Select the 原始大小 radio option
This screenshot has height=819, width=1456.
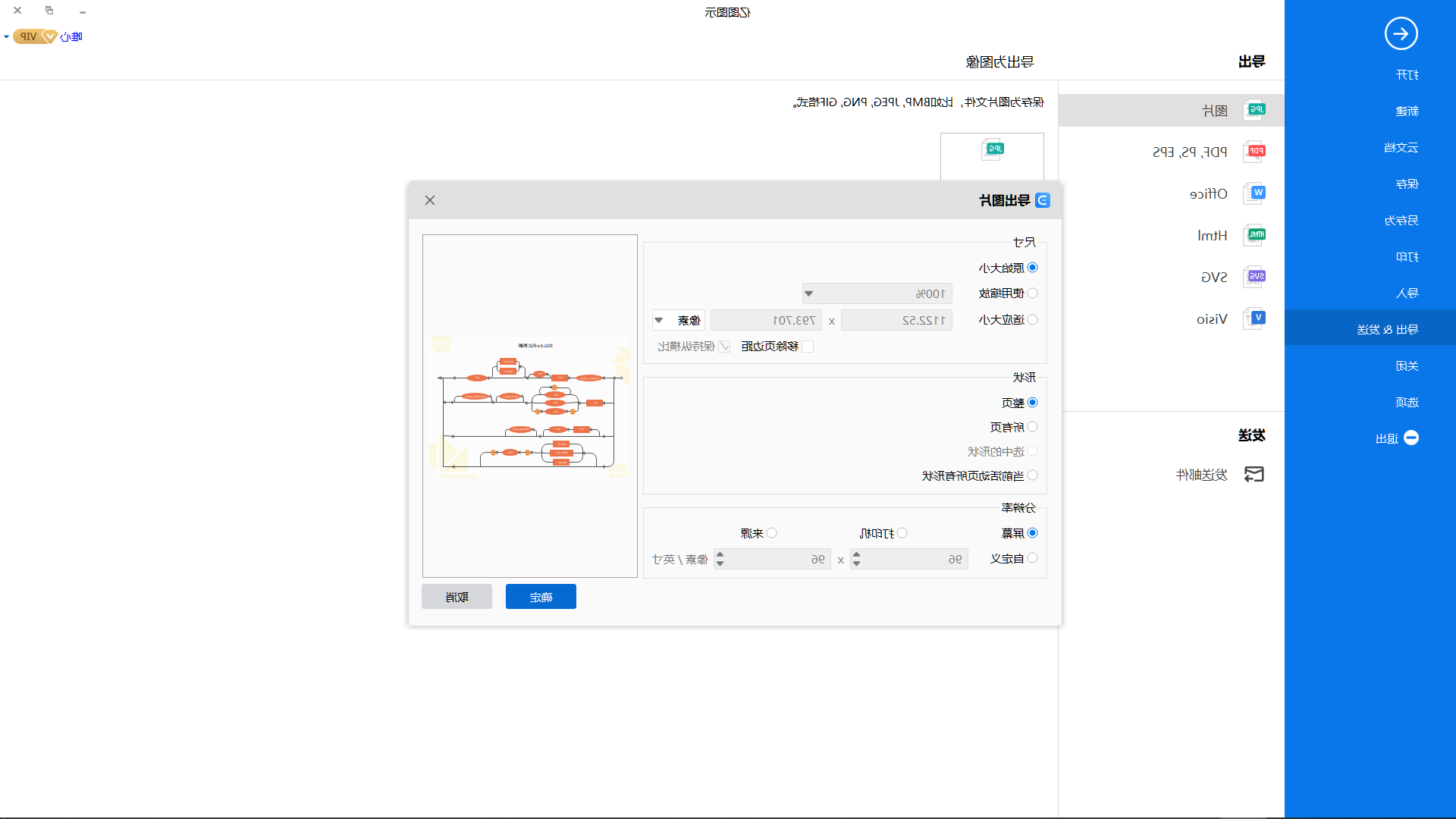tap(1032, 268)
